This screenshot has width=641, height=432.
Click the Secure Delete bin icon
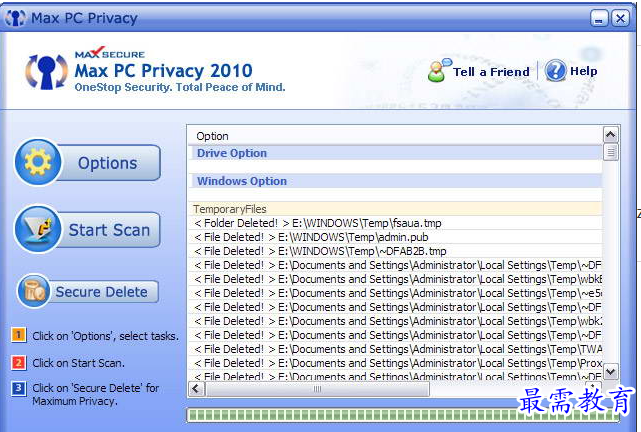coord(34,291)
